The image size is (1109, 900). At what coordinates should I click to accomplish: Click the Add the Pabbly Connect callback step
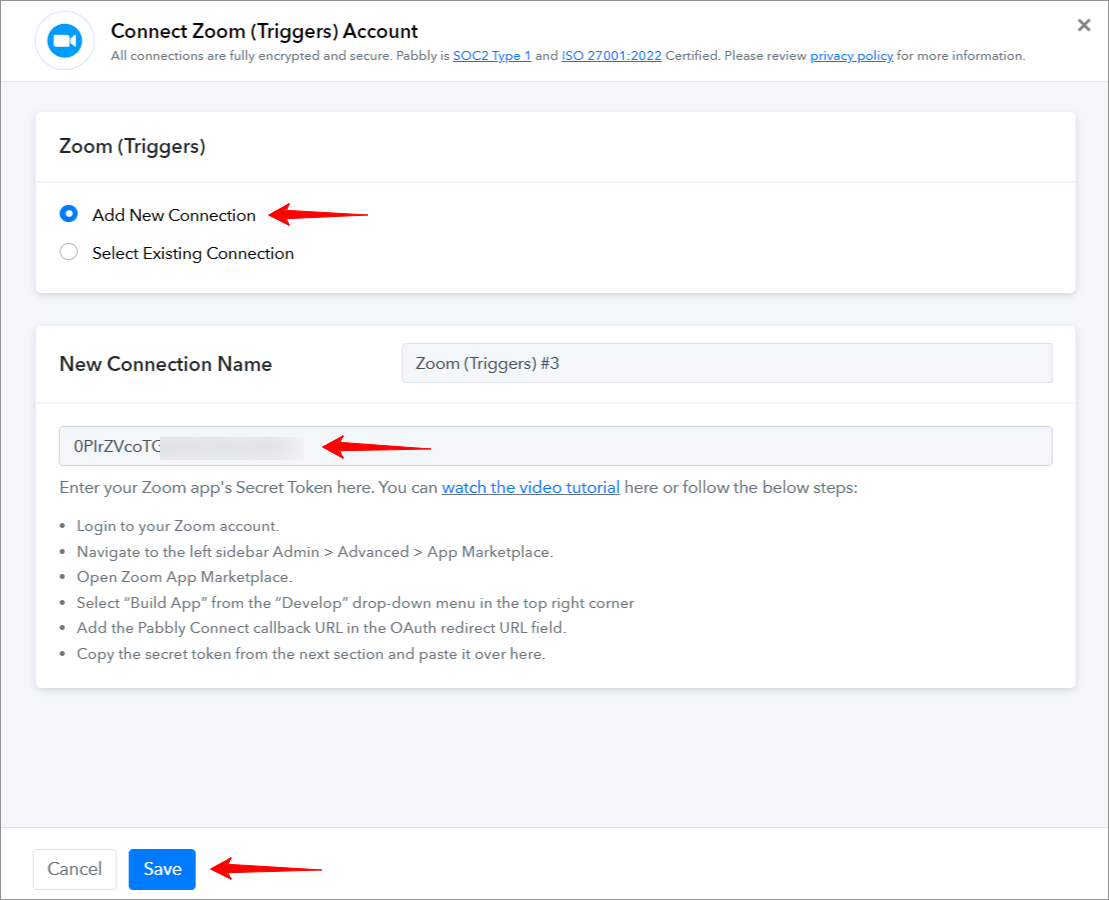[321, 628]
